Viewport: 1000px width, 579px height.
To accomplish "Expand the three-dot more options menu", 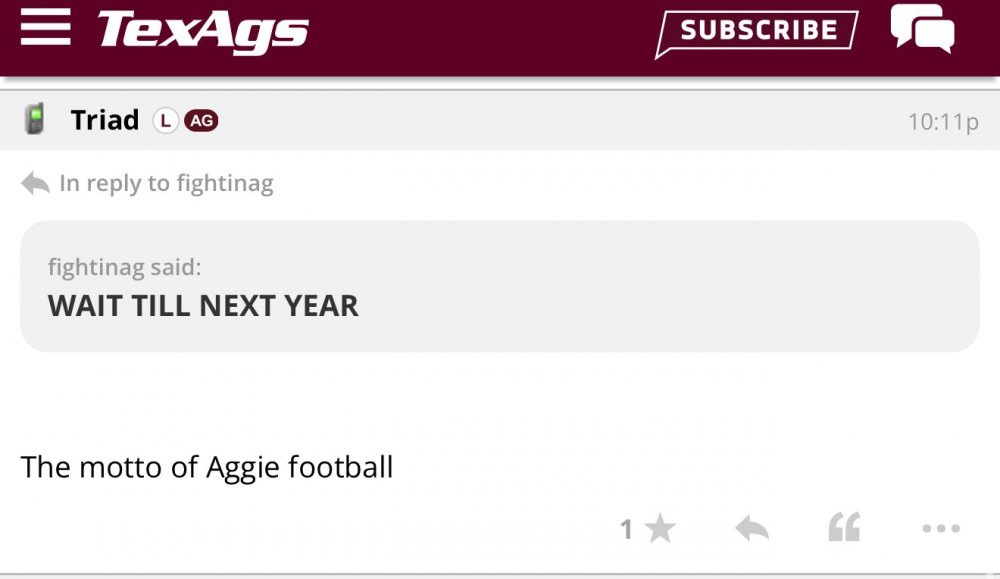I will [941, 528].
